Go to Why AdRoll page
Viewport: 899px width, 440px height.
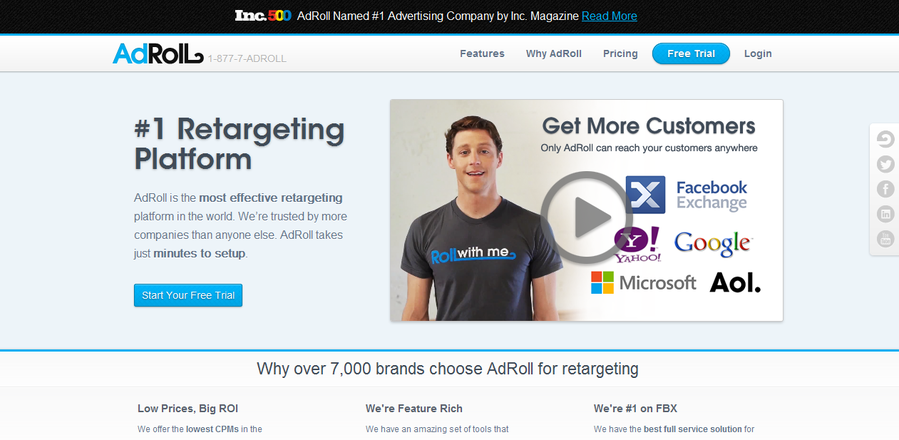pyautogui.click(x=554, y=53)
